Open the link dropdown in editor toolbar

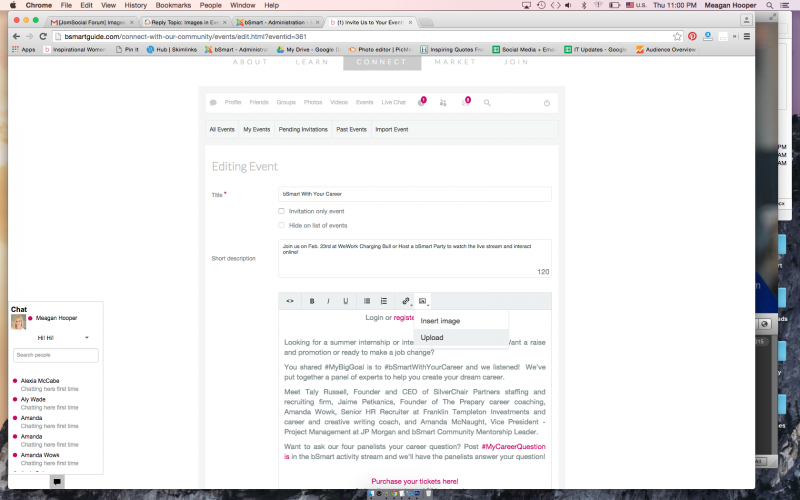[406, 301]
